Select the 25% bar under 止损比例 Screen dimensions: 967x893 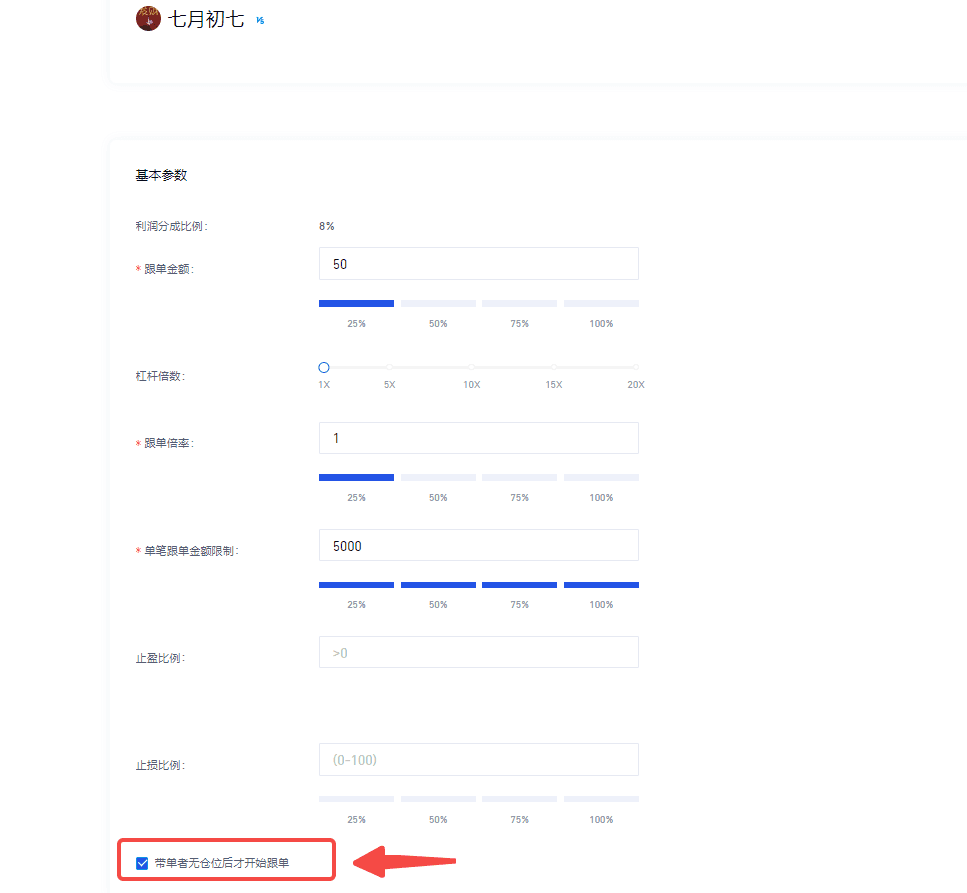356,799
